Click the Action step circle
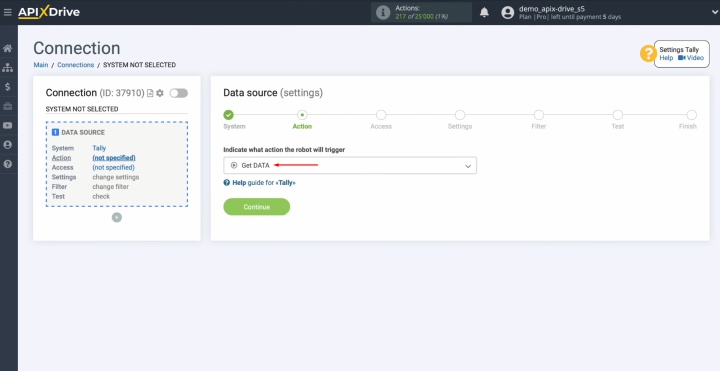 (302, 115)
